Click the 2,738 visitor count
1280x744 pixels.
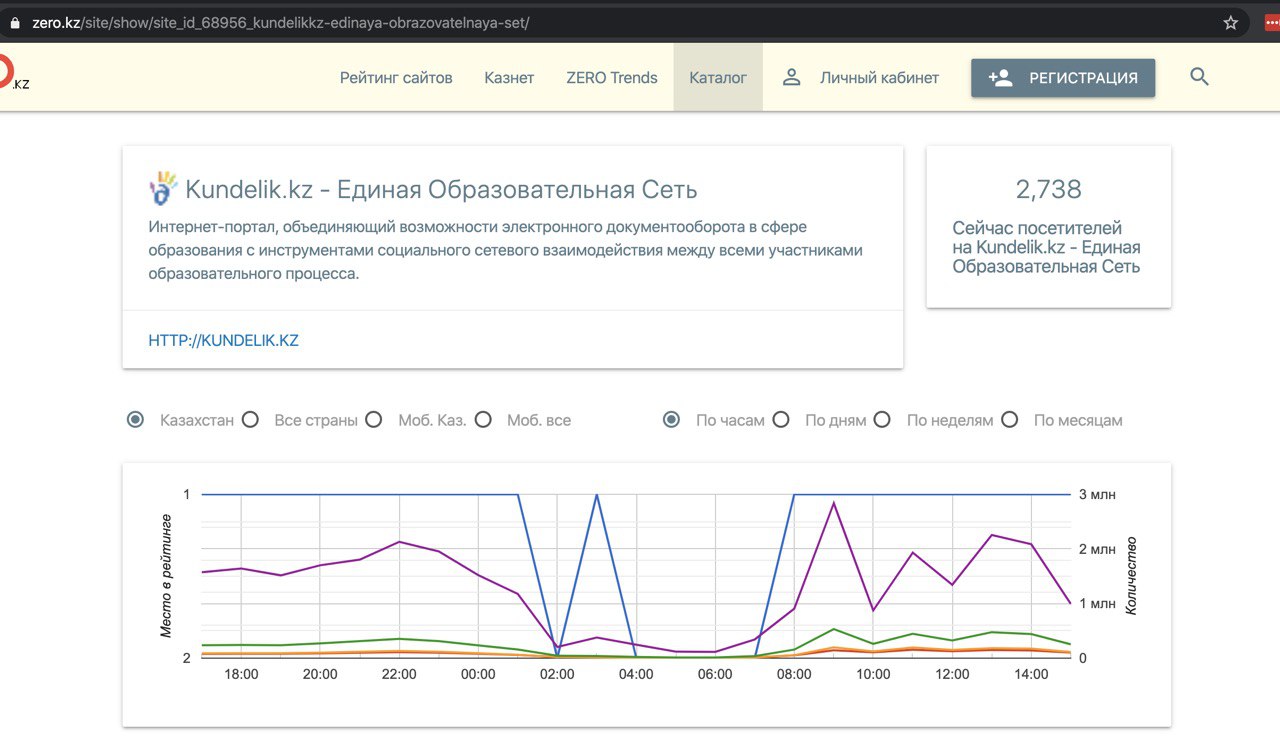click(1048, 190)
